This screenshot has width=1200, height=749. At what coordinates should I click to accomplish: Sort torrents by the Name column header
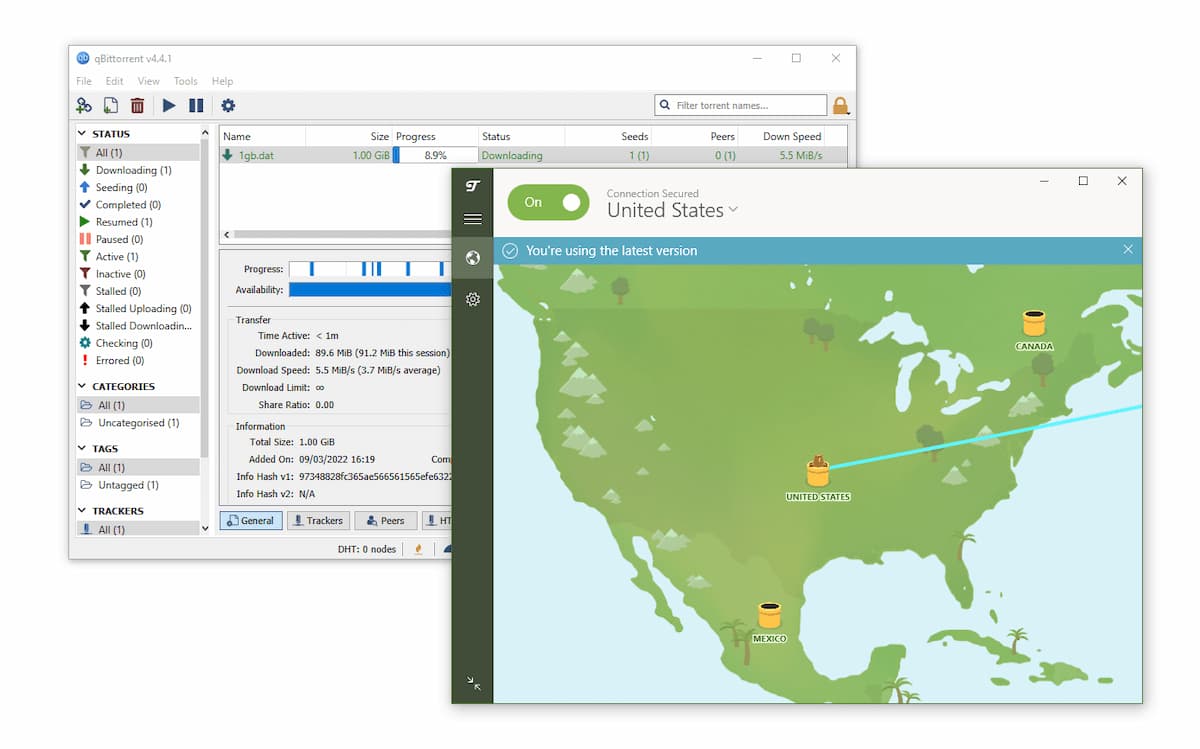tap(262, 136)
